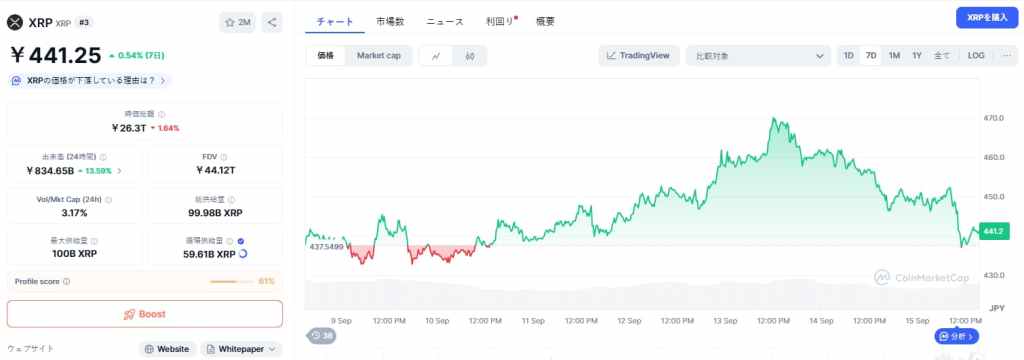The height and width of the screenshot is (360, 1024).
Task: Click the 99.98B XRP total supply value
Action: (x=216, y=213)
